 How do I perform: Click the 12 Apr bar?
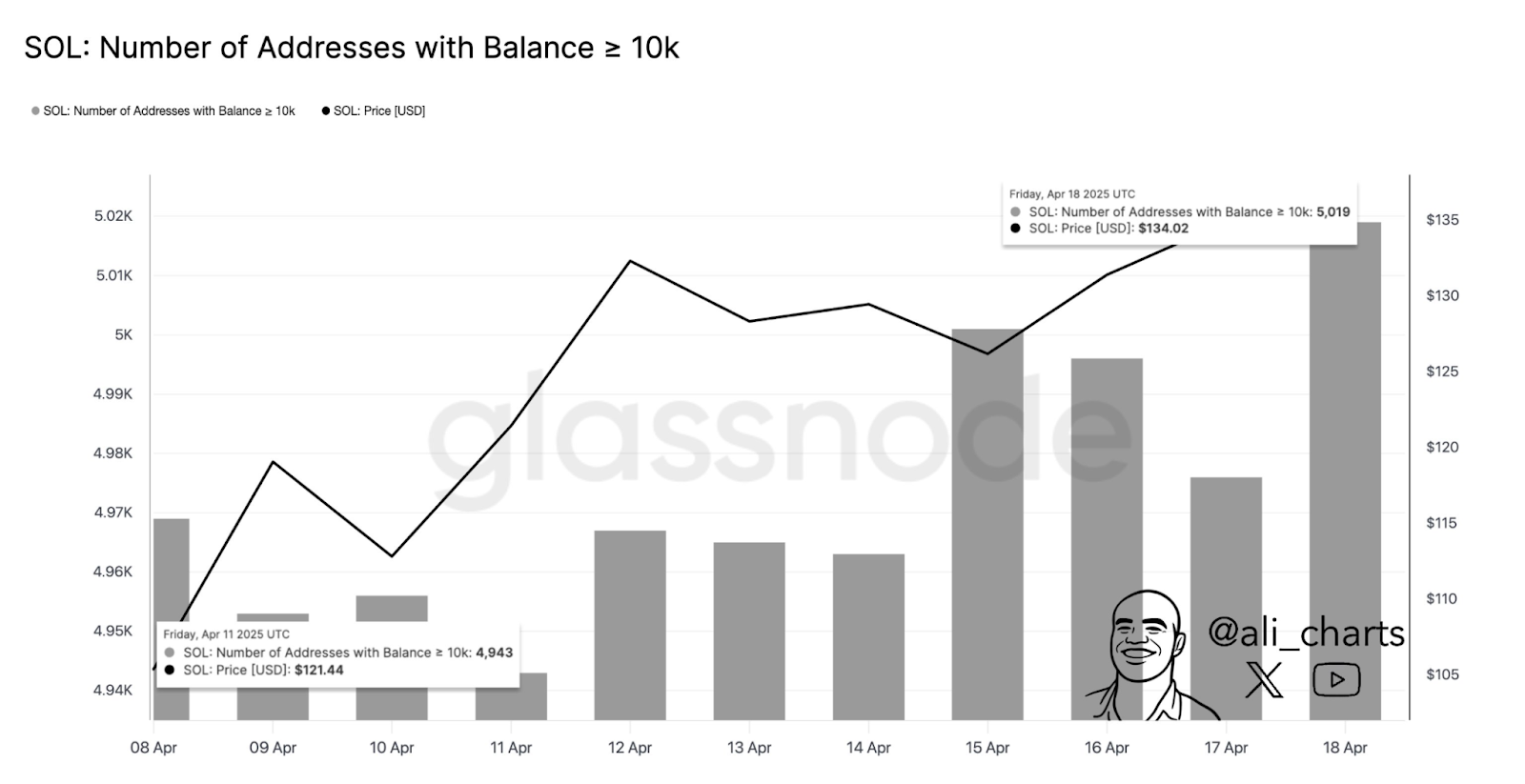(x=630, y=625)
